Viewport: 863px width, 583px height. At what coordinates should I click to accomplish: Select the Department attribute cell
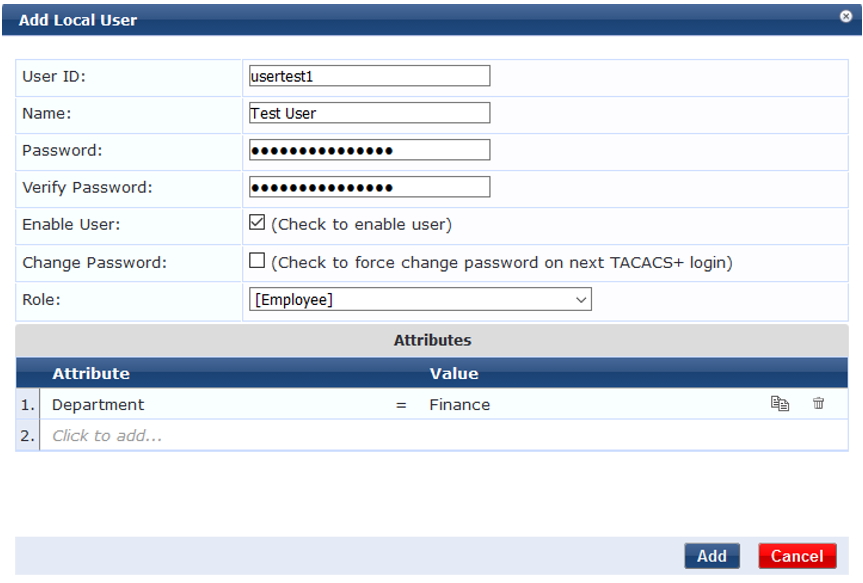98,405
